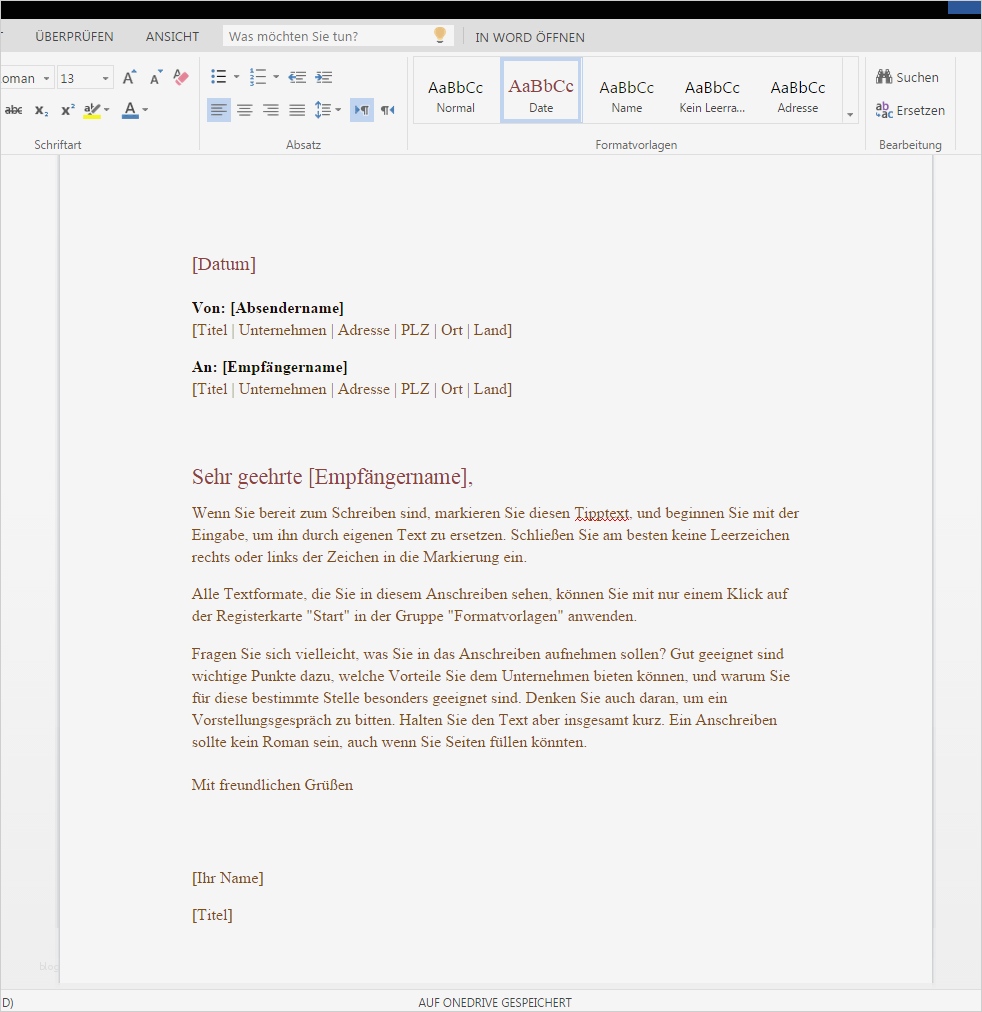Image resolution: width=982 pixels, height=1012 pixels.
Task: Insert a numbered list
Action: tap(257, 77)
